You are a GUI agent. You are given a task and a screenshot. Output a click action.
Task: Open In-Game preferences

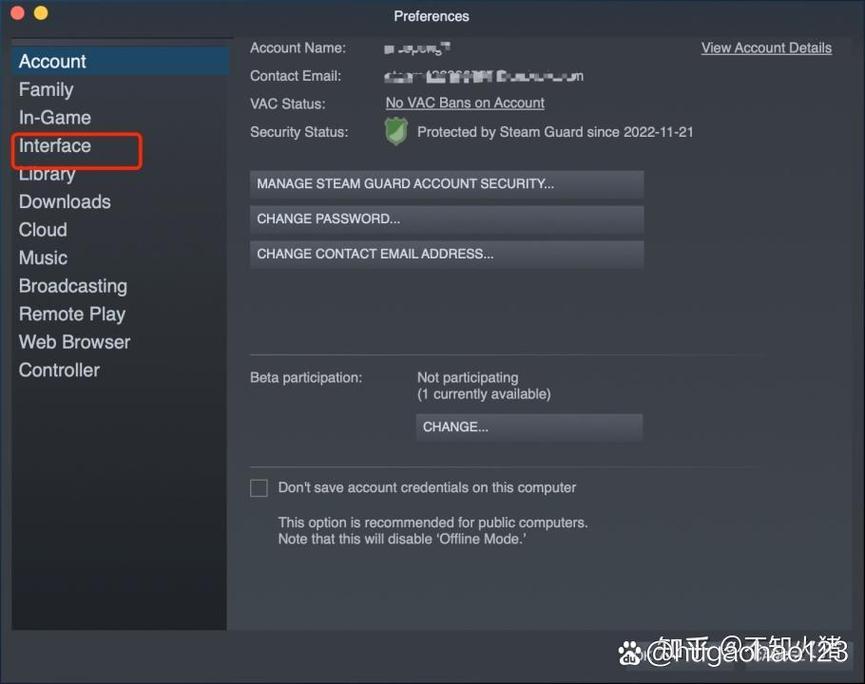(55, 117)
